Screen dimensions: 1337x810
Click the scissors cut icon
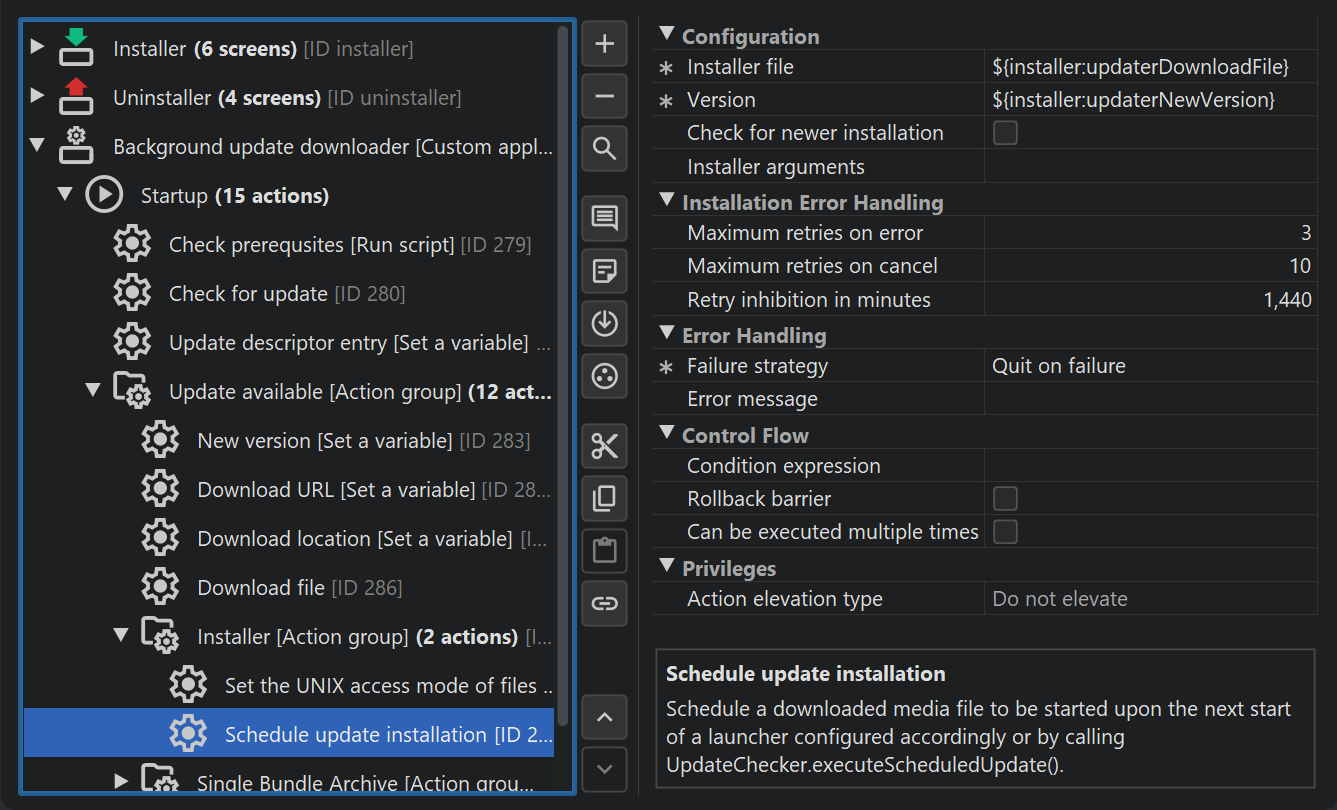click(x=604, y=446)
